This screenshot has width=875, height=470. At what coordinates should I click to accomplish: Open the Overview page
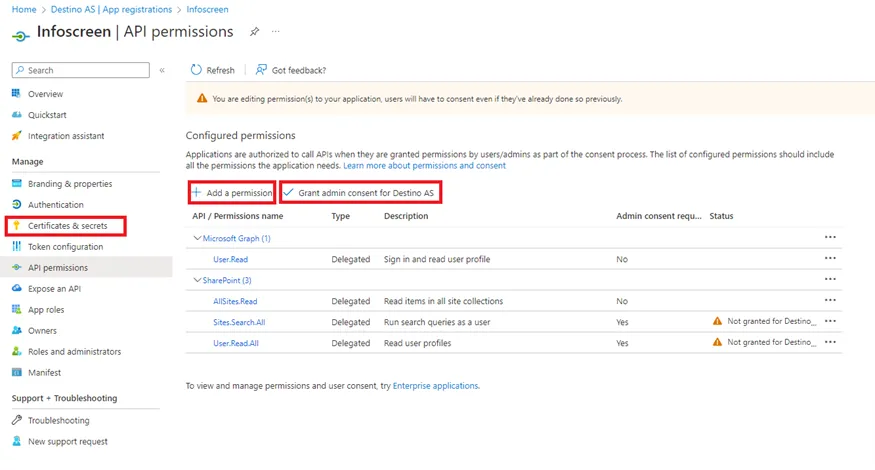pos(45,94)
